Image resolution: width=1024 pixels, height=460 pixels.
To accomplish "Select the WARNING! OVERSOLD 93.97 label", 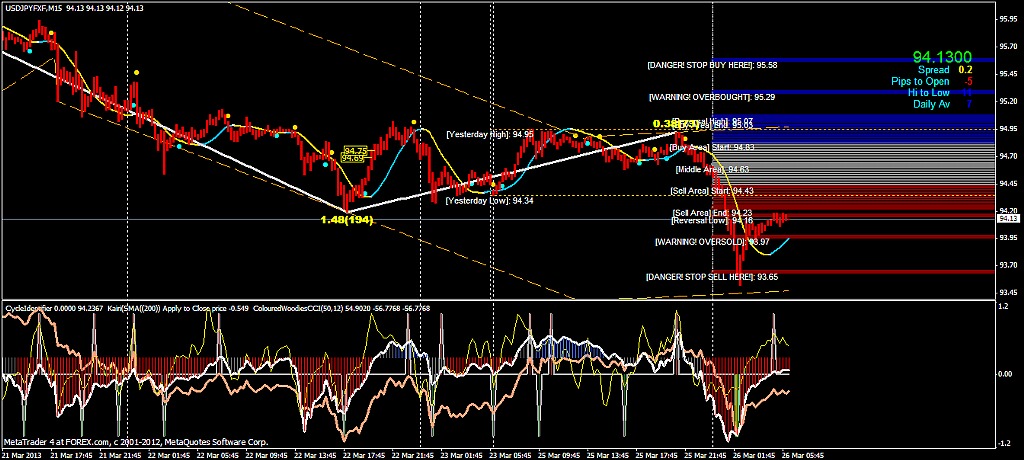I will 712,242.
